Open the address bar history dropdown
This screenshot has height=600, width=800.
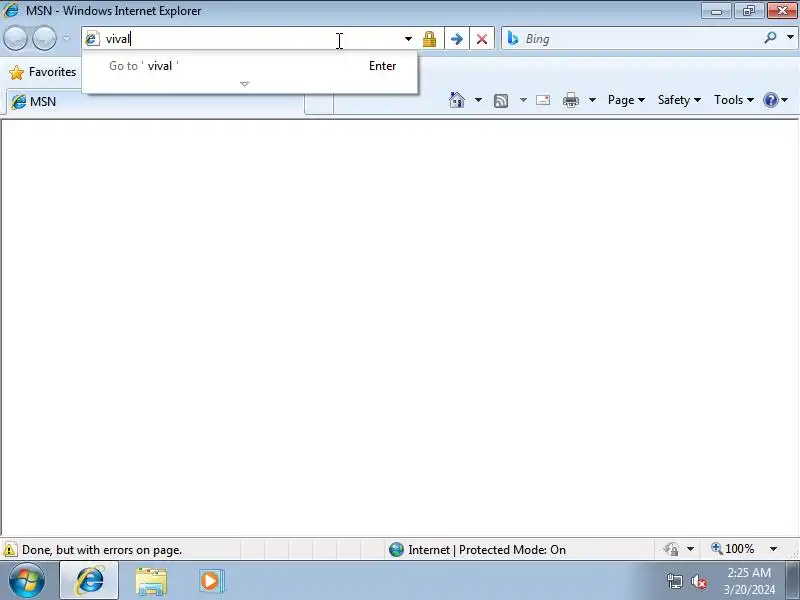click(408, 39)
